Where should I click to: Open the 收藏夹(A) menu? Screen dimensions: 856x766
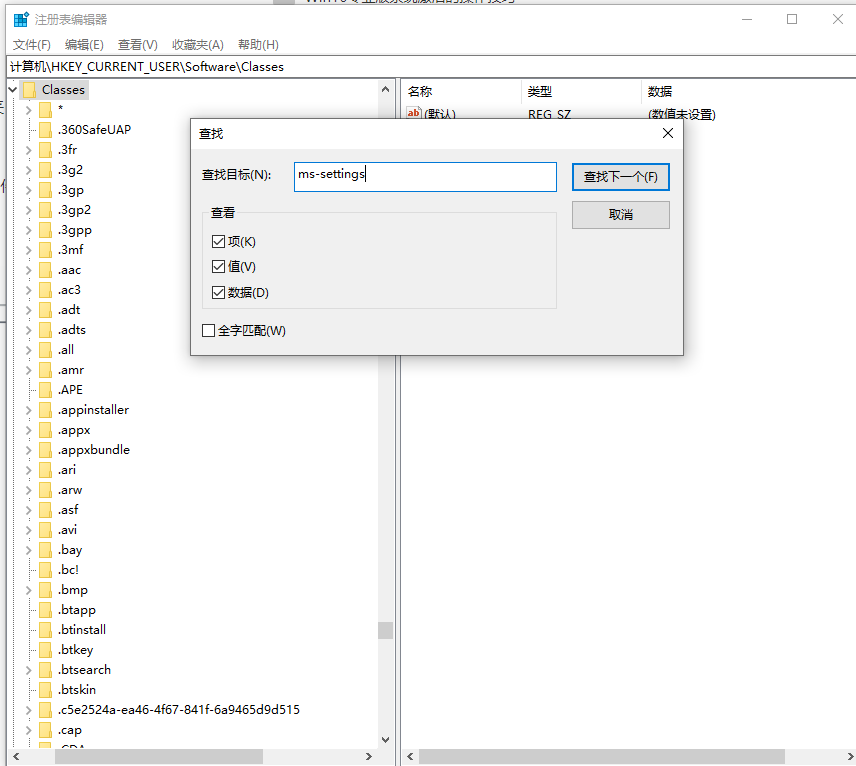tap(196, 44)
